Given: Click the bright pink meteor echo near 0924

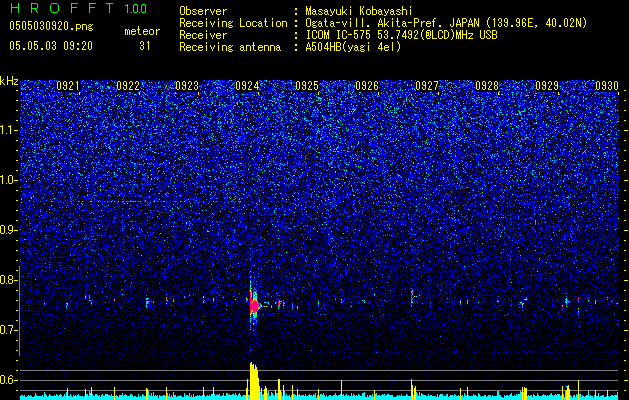Looking at the screenshot, I should [x=254, y=306].
